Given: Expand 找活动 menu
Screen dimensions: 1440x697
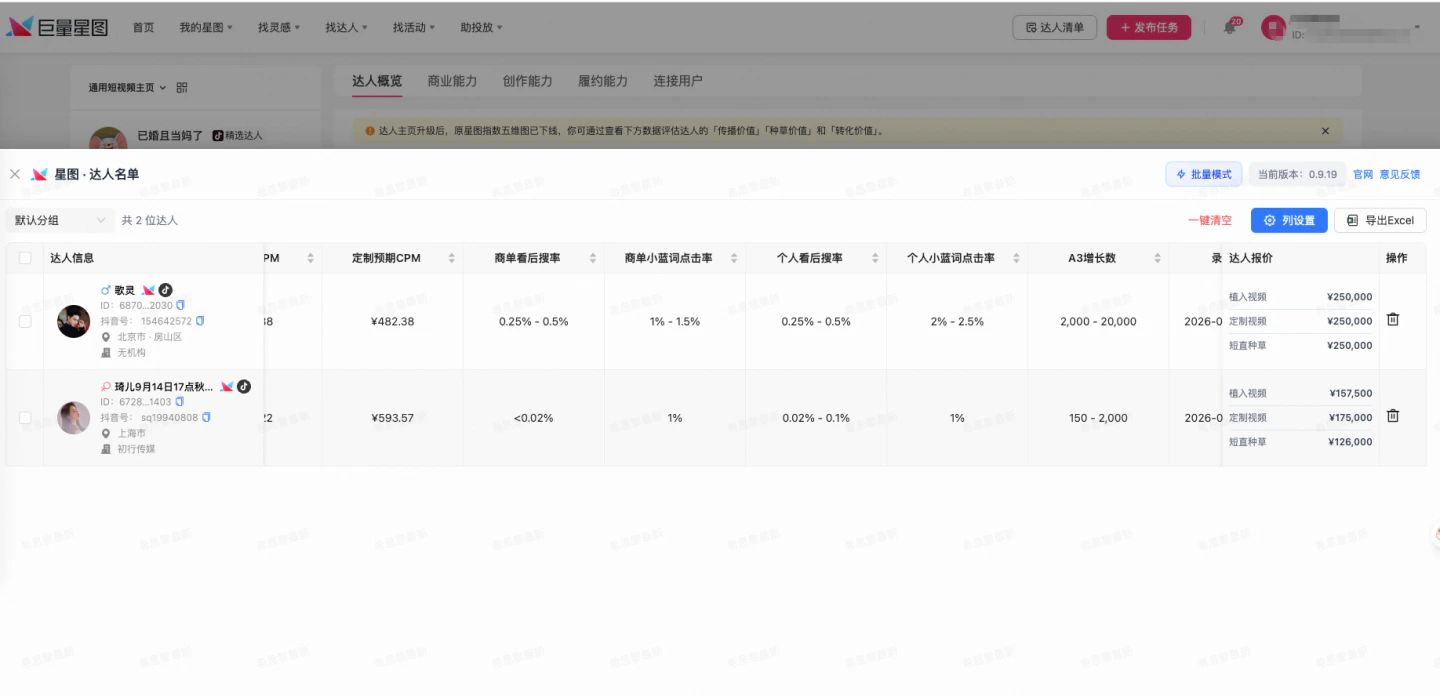Looking at the screenshot, I should (x=414, y=28).
